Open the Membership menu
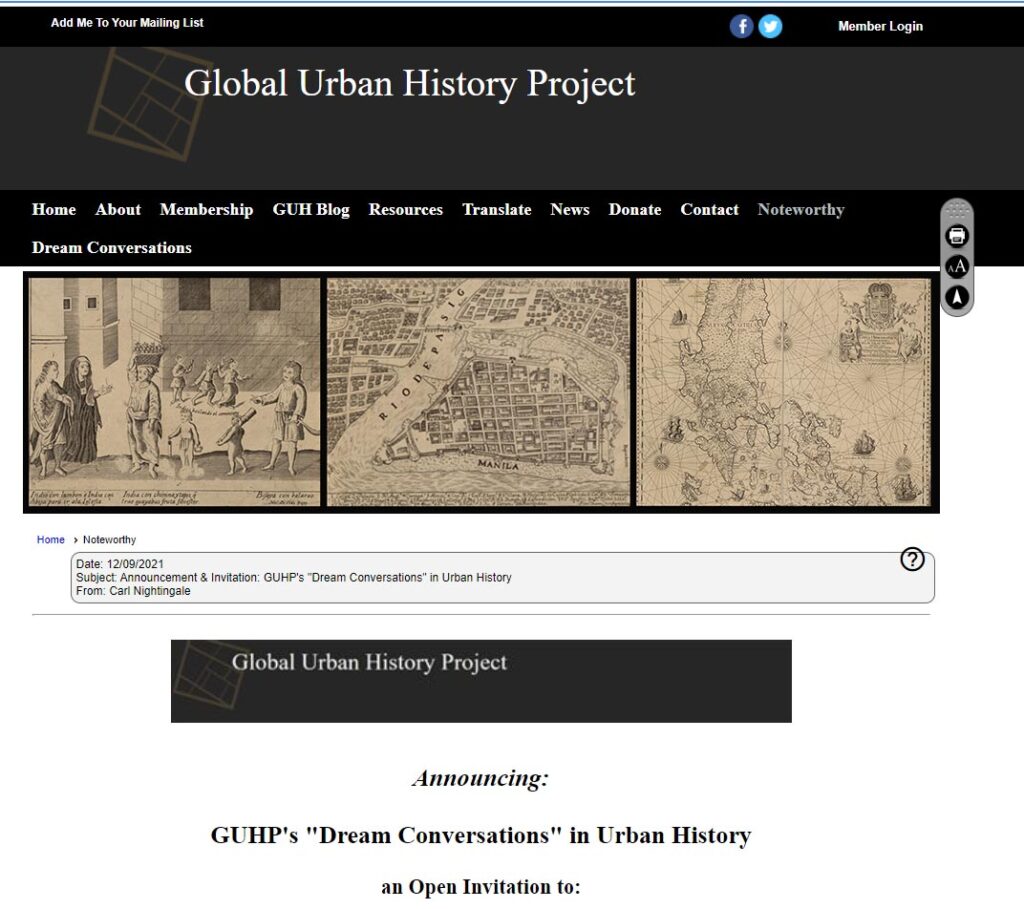The height and width of the screenshot is (909, 1024). pos(206,210)
